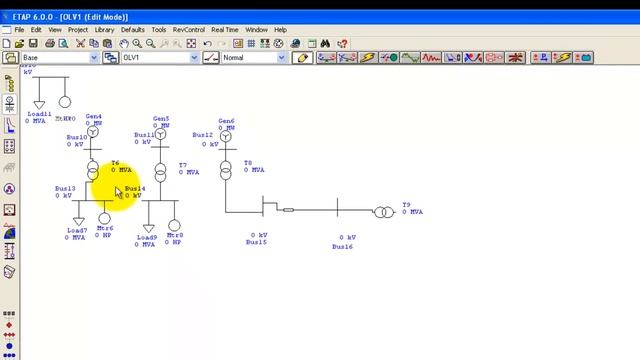Open the OLV1 presentation dropdown

(194, 58)
